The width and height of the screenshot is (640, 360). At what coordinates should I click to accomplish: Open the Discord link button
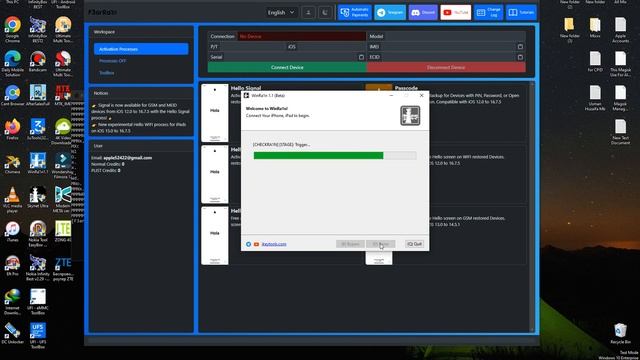click(x=423, y=13)
